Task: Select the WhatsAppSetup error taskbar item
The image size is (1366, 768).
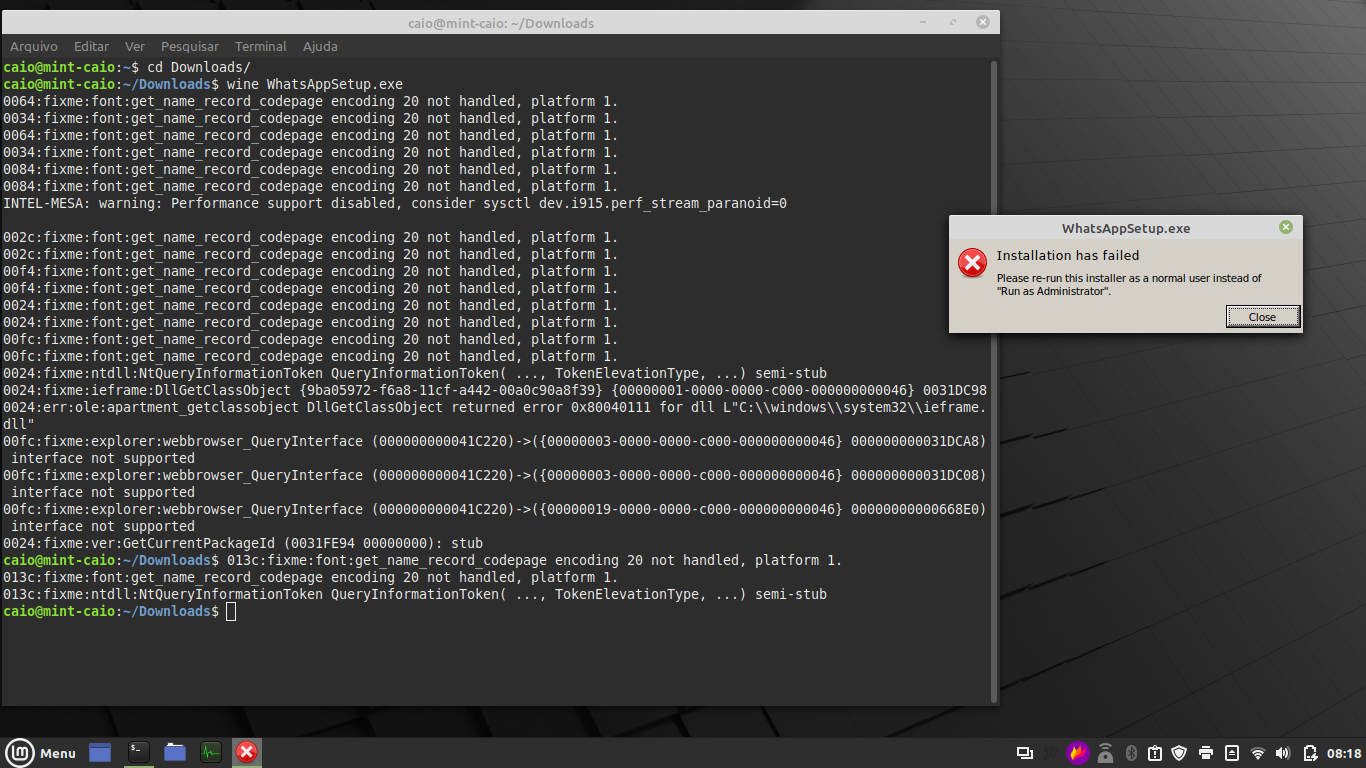Action: [246, 752]
